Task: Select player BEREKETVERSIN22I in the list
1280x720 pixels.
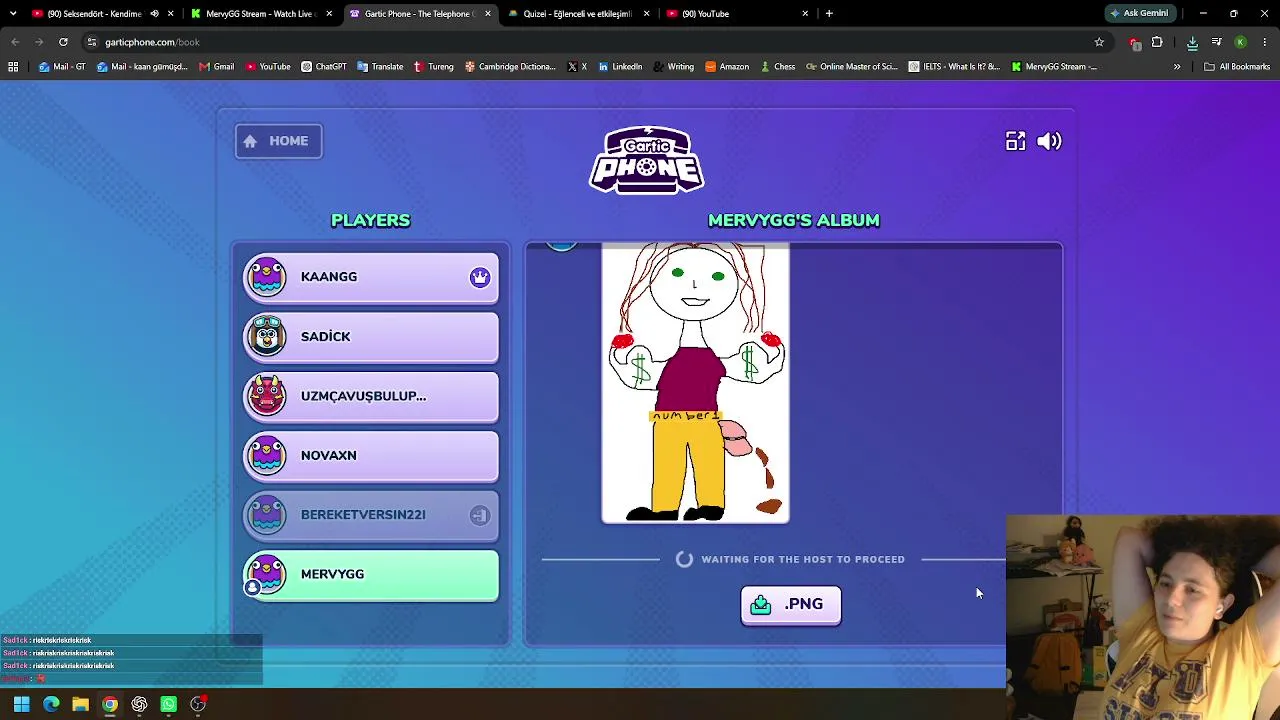Action: click(371, 515)
